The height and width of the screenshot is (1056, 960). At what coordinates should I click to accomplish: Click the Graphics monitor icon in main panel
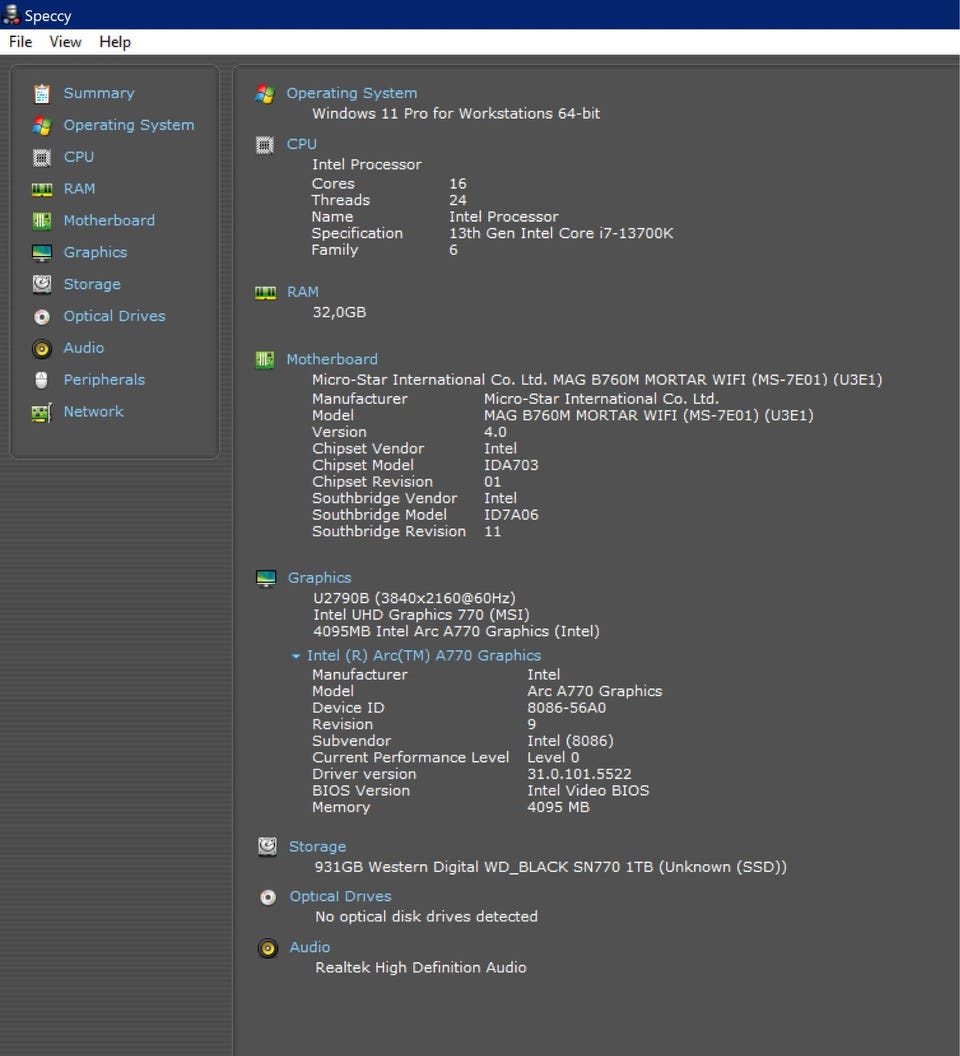(266, 579)
